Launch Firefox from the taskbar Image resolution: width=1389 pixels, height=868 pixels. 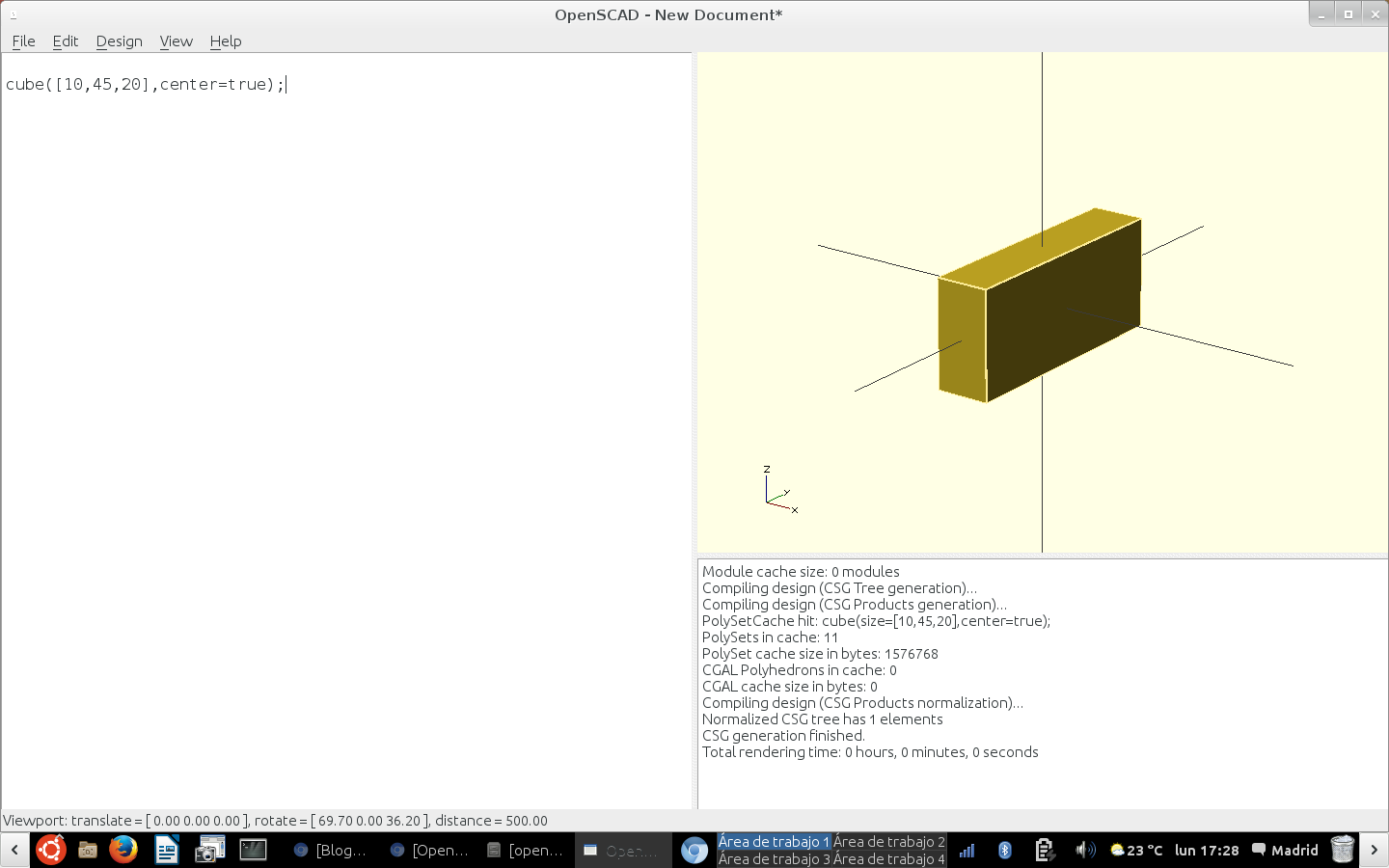(x=123, y=850)
